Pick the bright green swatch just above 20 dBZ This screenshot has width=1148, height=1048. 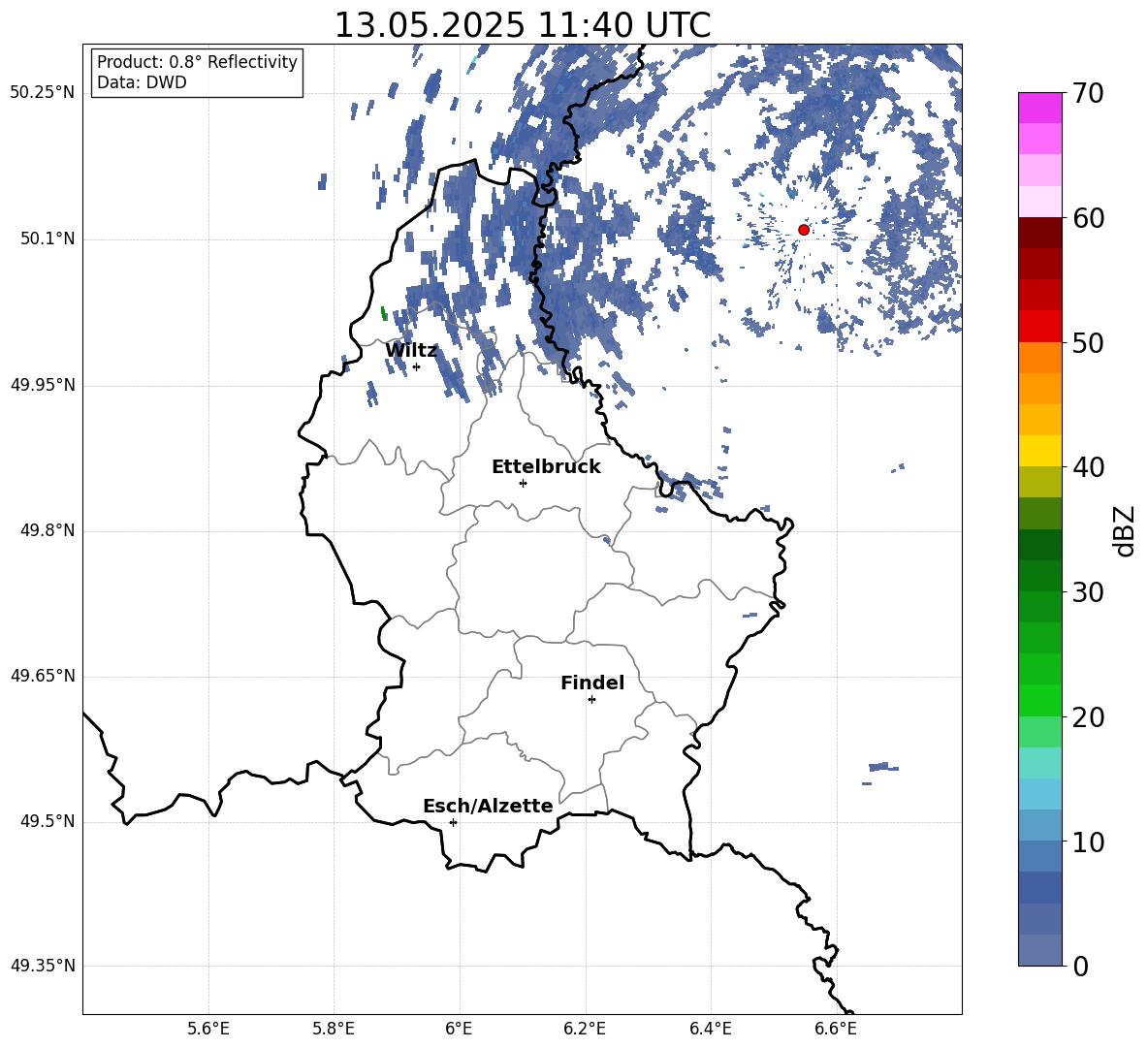1039,700
